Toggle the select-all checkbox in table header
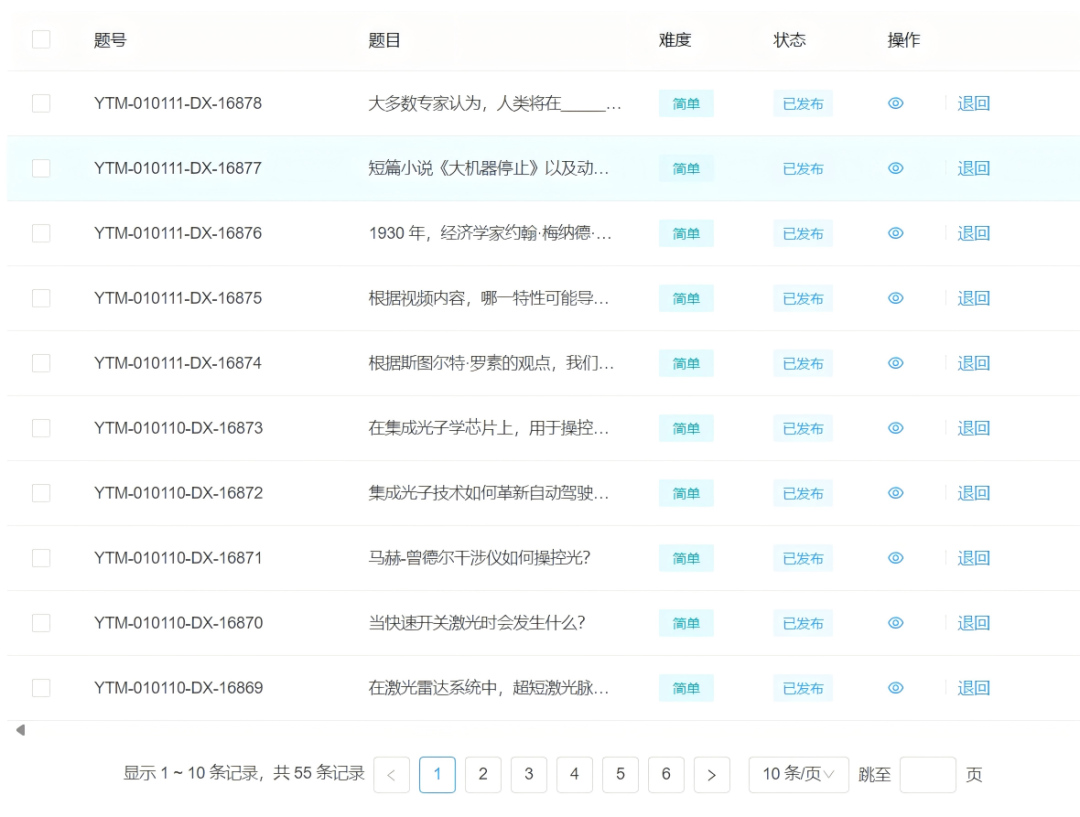 coord(41,40)
